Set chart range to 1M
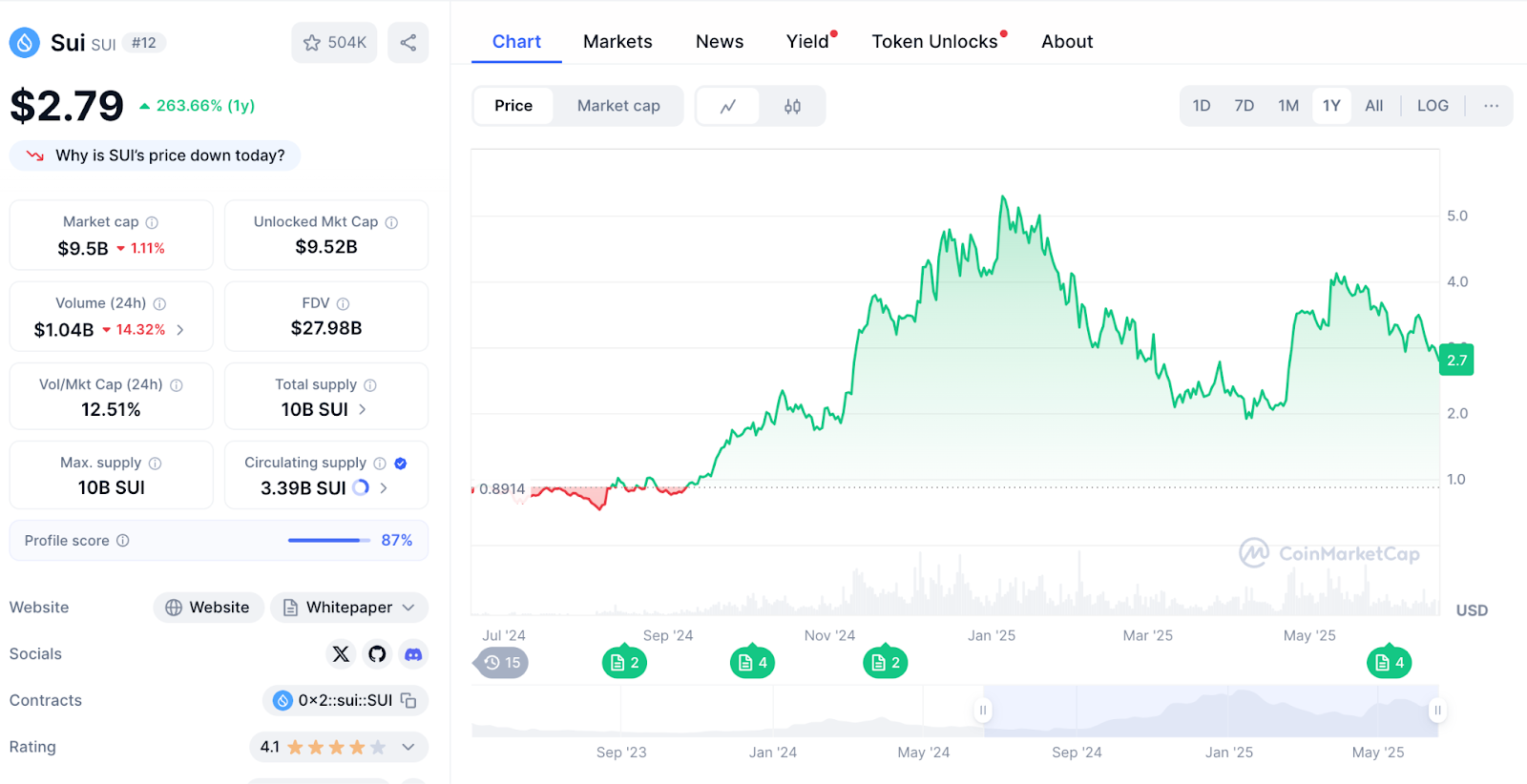Viewport: 1527px width, 784px height. [1288, 106]
